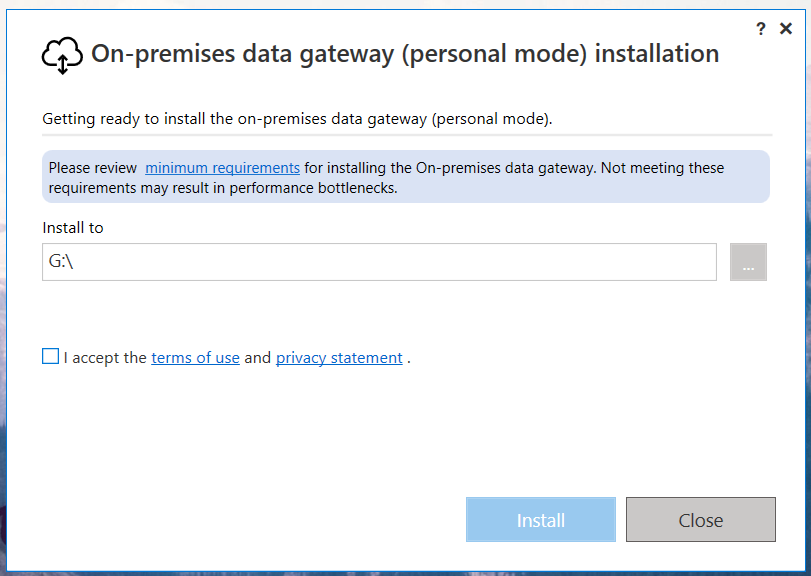Close the dialog using the X icon
Image resolution: width=811 pixels, height=576 pixels.
pos(786,29)
